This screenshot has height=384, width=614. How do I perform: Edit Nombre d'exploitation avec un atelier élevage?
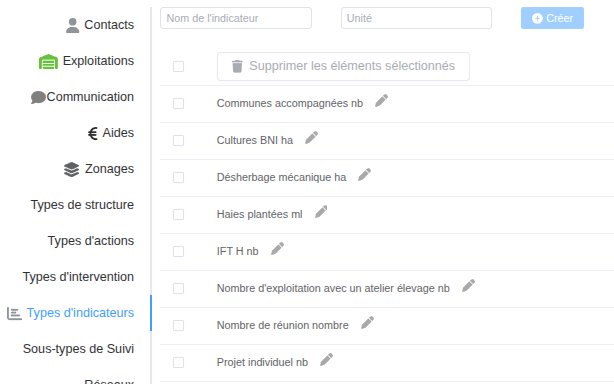pyautogui.click(x=468, y=286)
